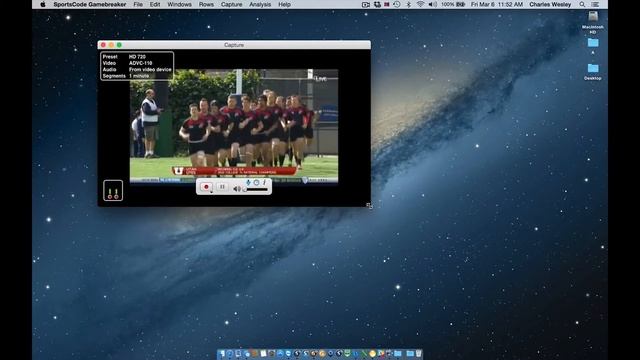The height and width of the screenshot is (360, 640).
Task: Click the date and time Fri Mar 6
Action: coord(497,4)
